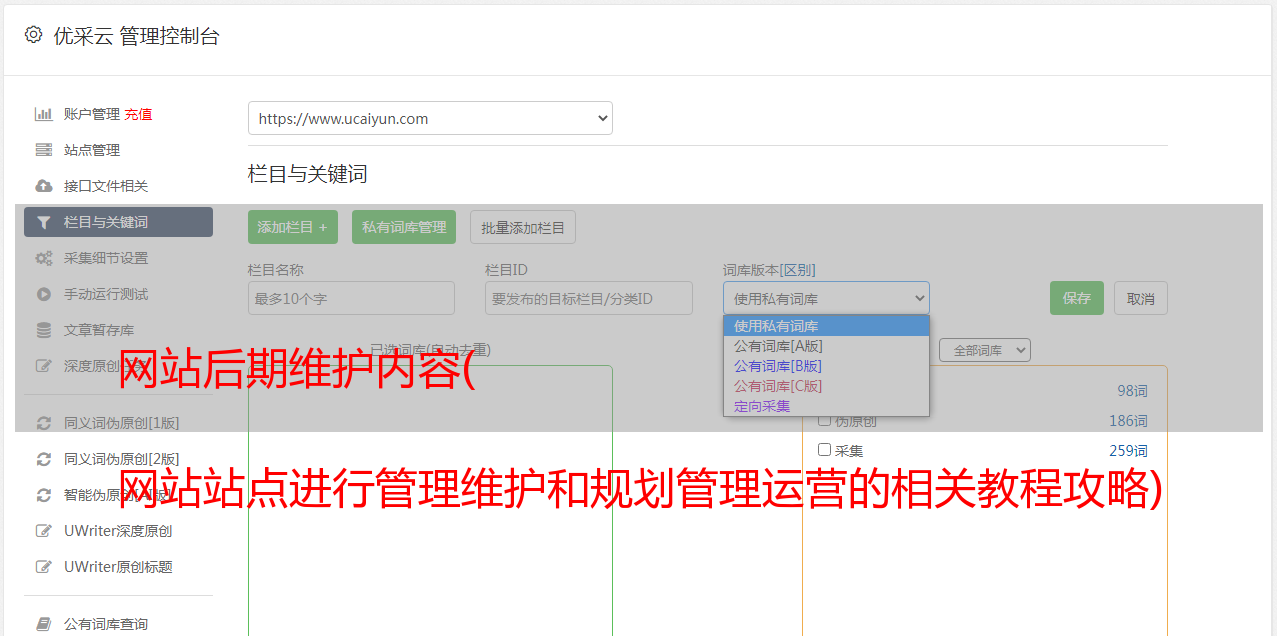Click the gears icon for 采集细节设置
1277x636 pixels.
[x=43, y=258]
